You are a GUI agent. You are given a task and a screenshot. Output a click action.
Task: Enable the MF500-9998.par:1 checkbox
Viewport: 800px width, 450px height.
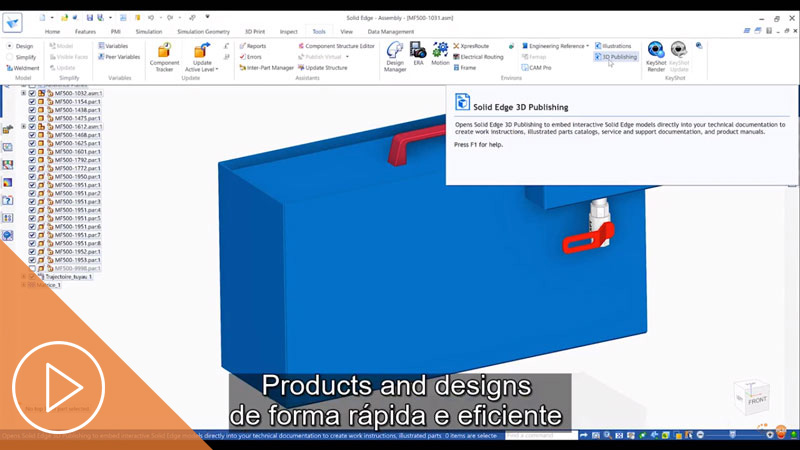[32, 269]
